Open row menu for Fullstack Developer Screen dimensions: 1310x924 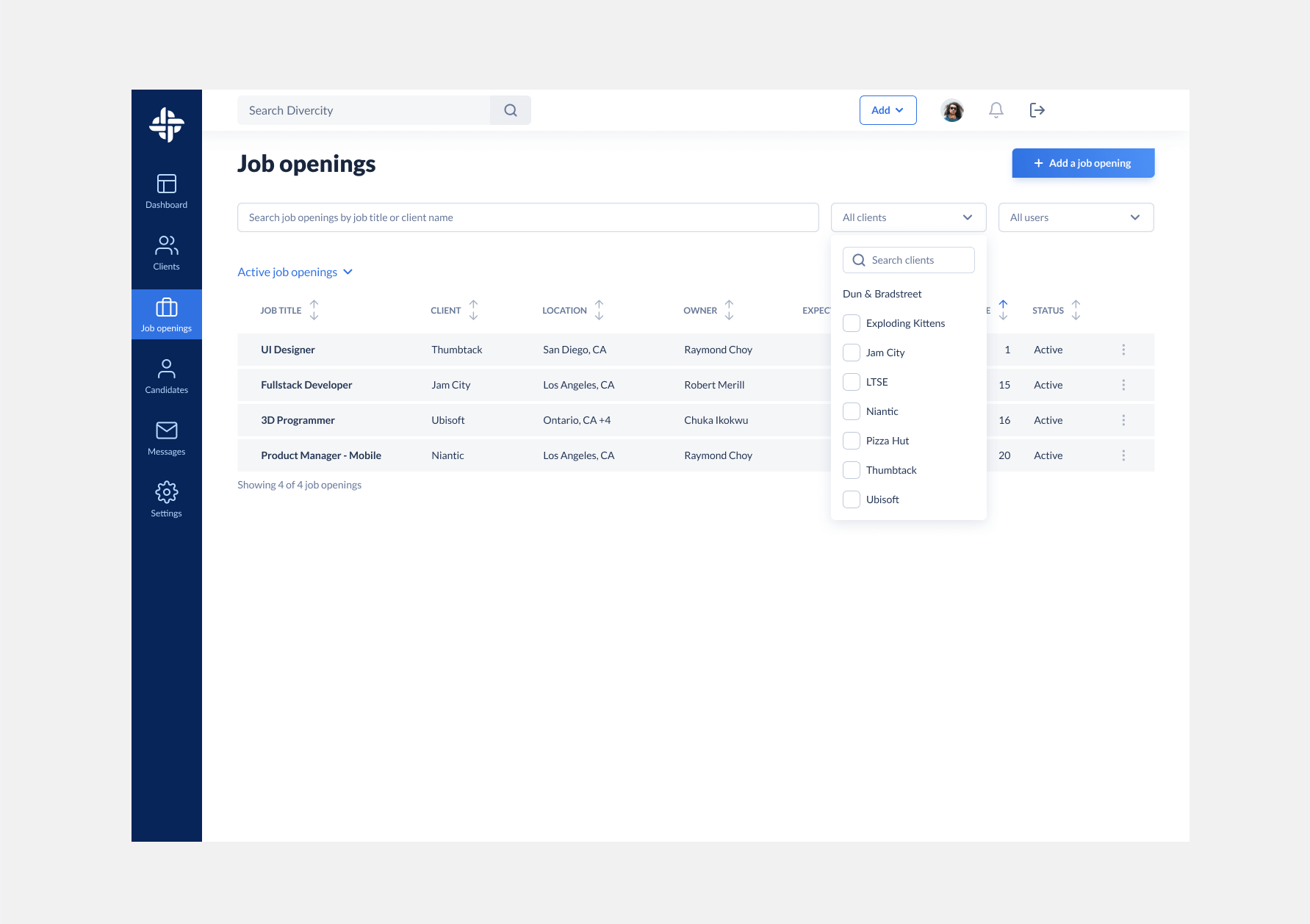pyautogui.click(x=1123, y=385)
